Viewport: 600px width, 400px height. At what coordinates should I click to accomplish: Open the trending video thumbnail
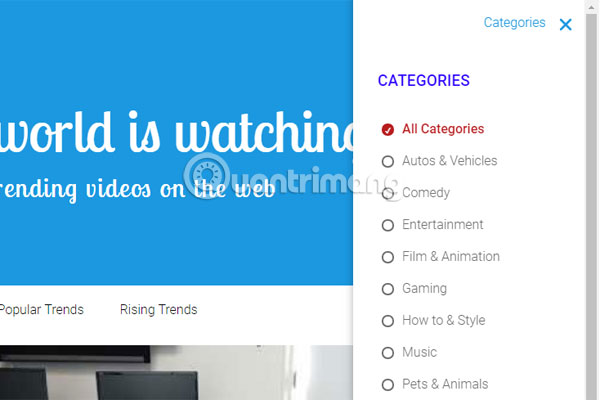pyautogui.click(x=176, y=372)
